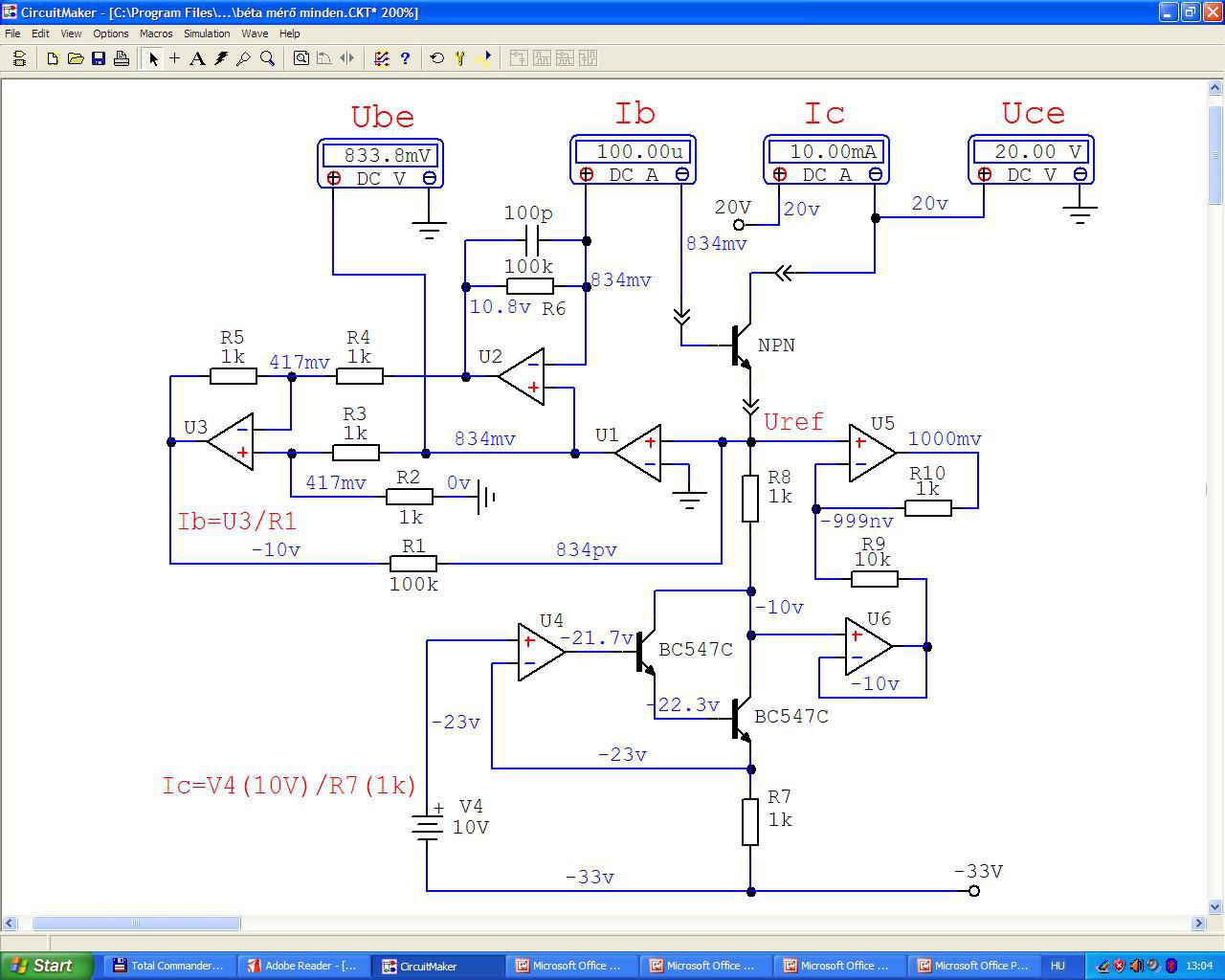1225x980 pixels.
Task: Click the U3 op-amp symbol
Action: 231,441
